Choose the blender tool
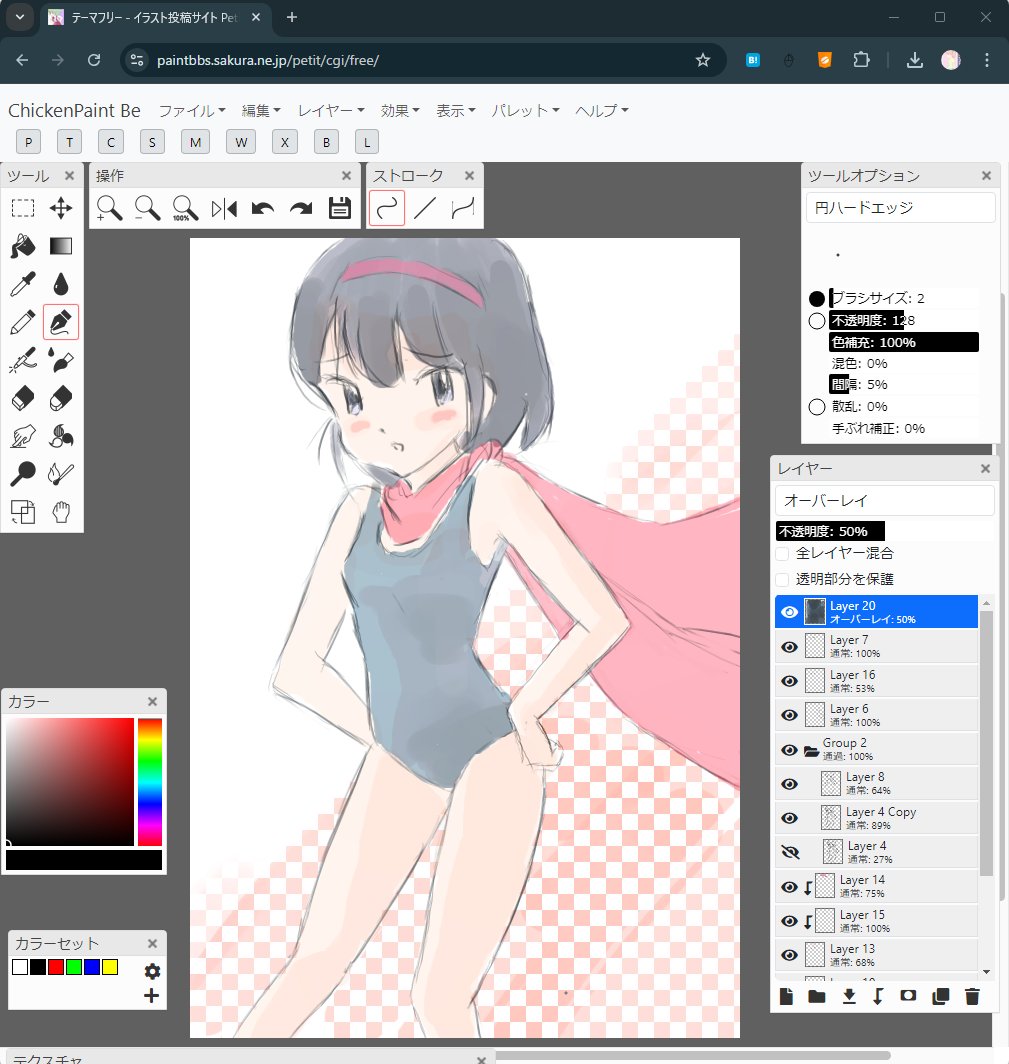 (x=61, y=436)
